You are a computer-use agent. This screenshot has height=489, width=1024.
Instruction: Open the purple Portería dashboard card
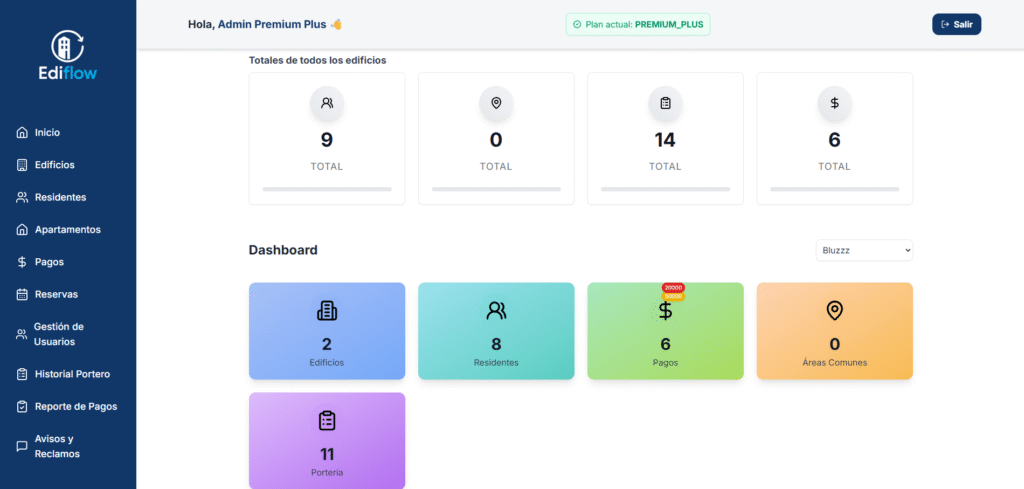327,440
